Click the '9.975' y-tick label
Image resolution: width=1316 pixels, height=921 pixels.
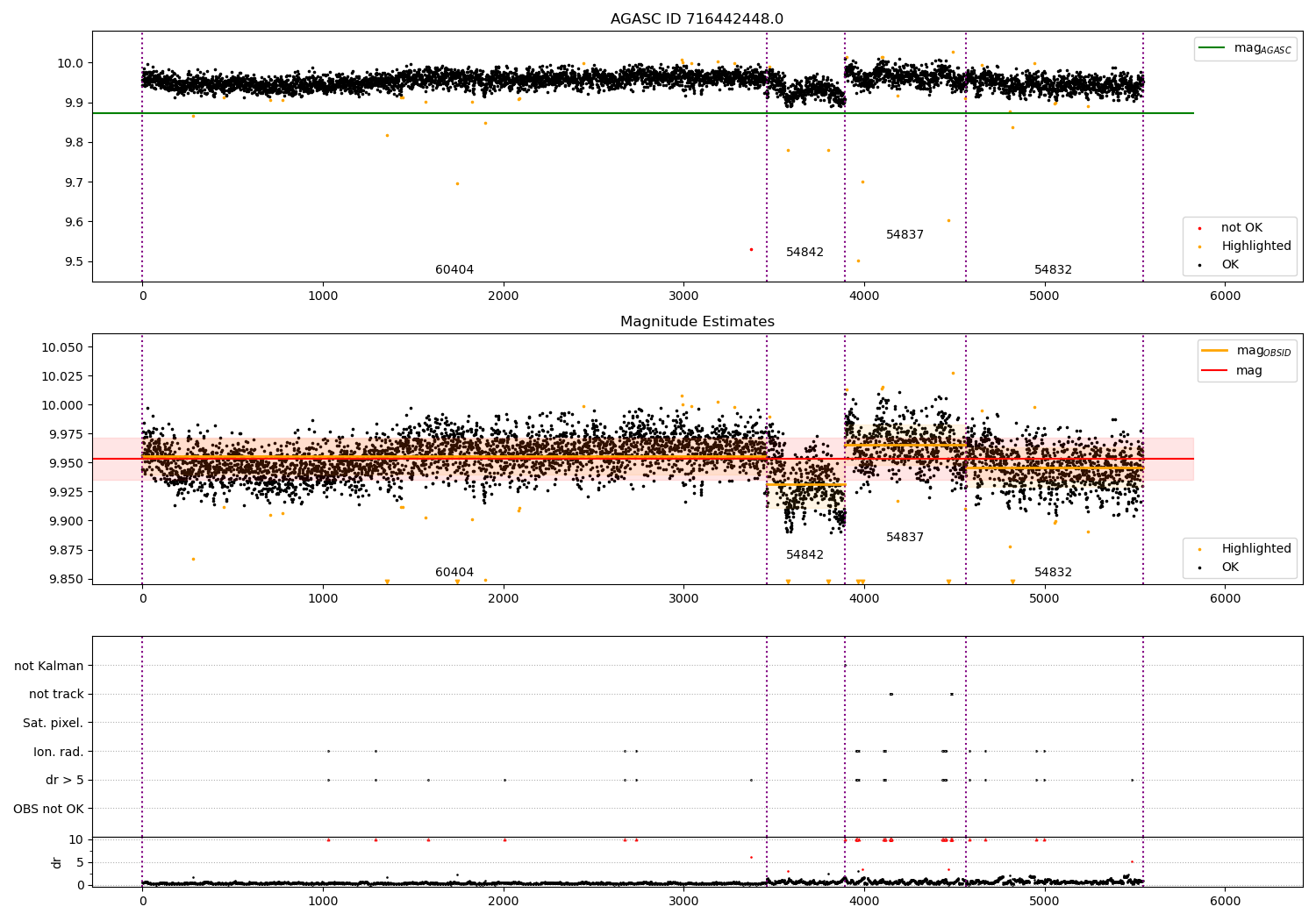pos(67,434)
